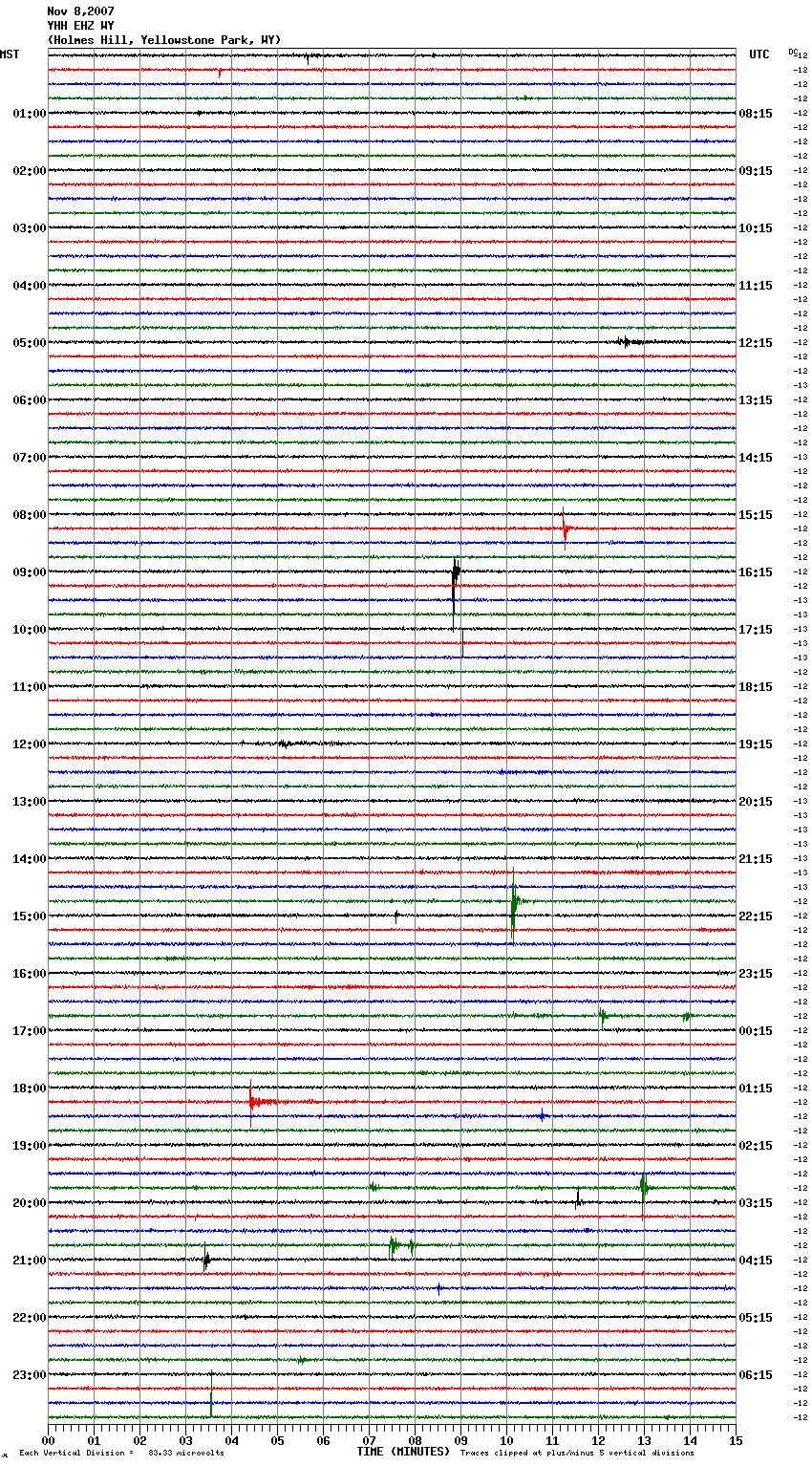Select the 23:00 MST hour label
Screen dimensions: 812x1466
point(29,1375)
